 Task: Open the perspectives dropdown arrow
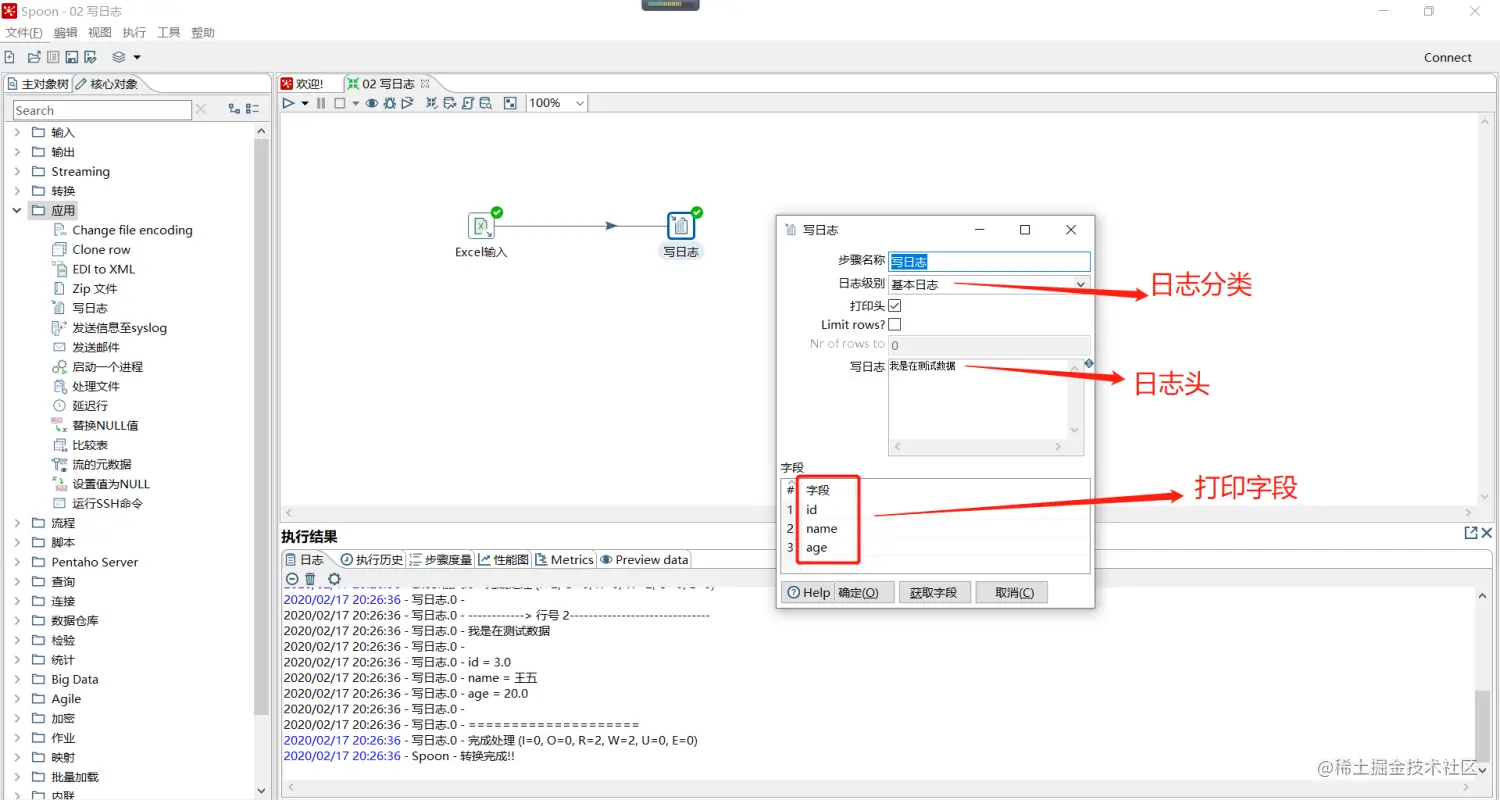tap(137, 58)
